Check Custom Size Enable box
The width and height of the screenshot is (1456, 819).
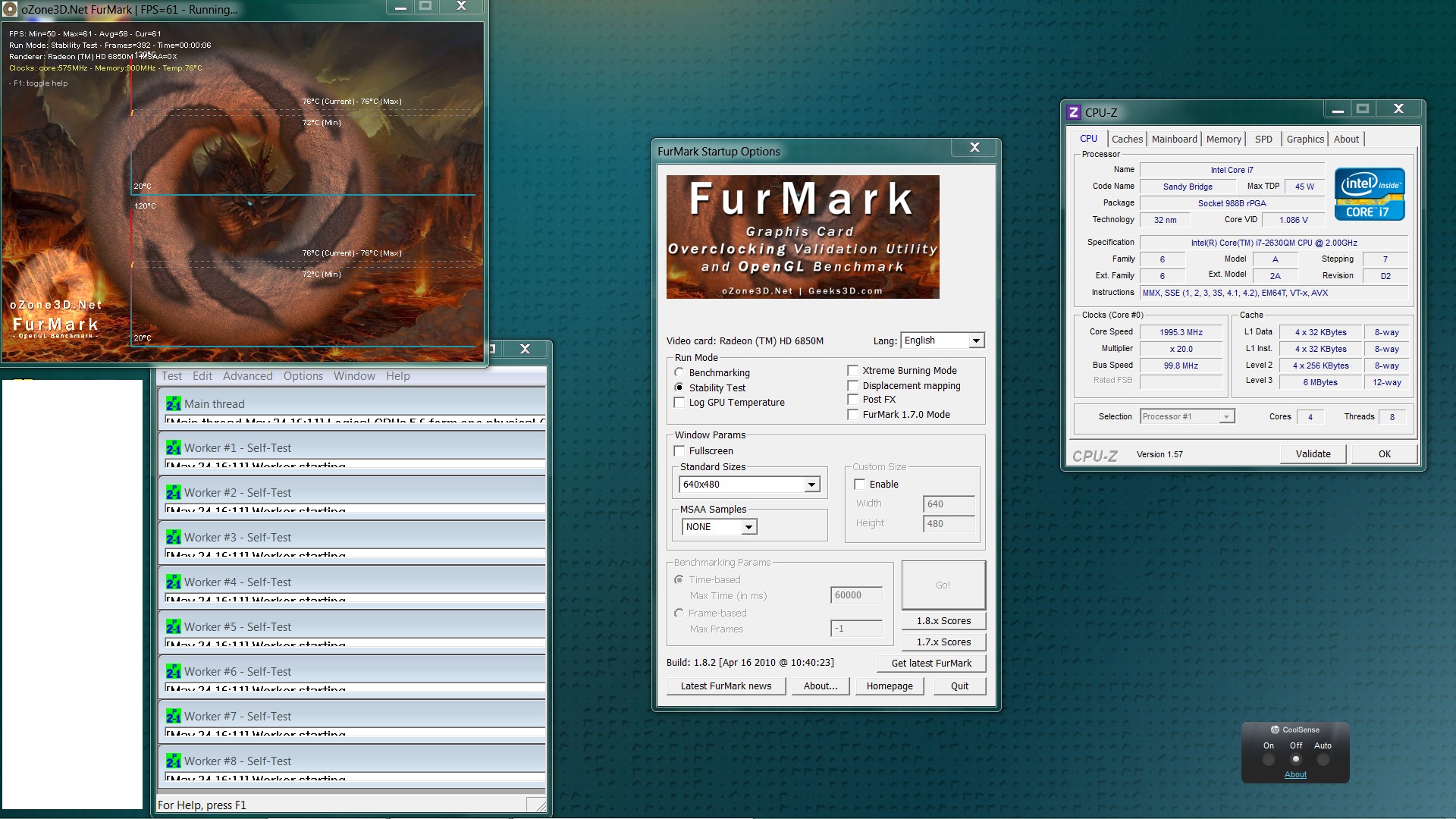coord(860,485)
